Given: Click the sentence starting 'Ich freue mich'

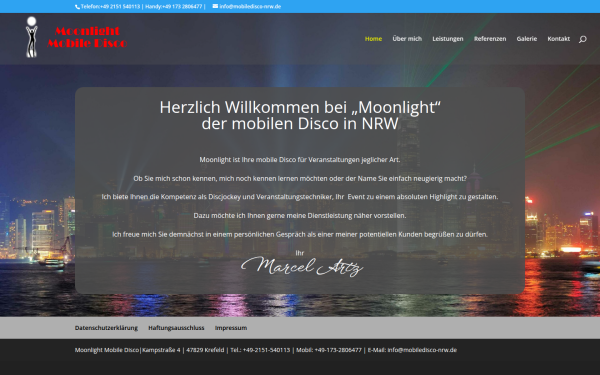Looking at the screenshot, I should [300, 234].
